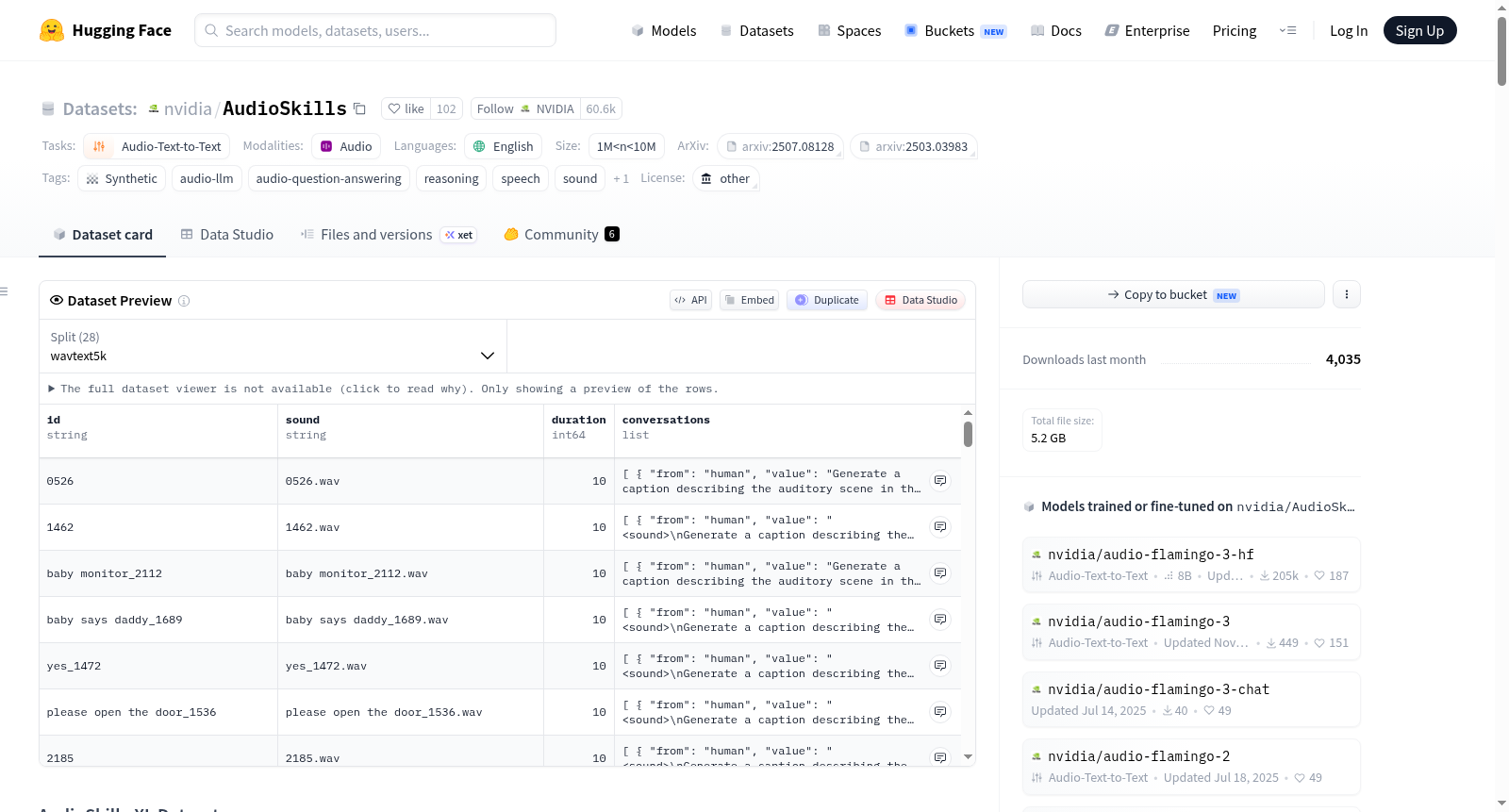Select the Synthetic tag
This screenshot has height=812, width=1509.
point(122,178)
